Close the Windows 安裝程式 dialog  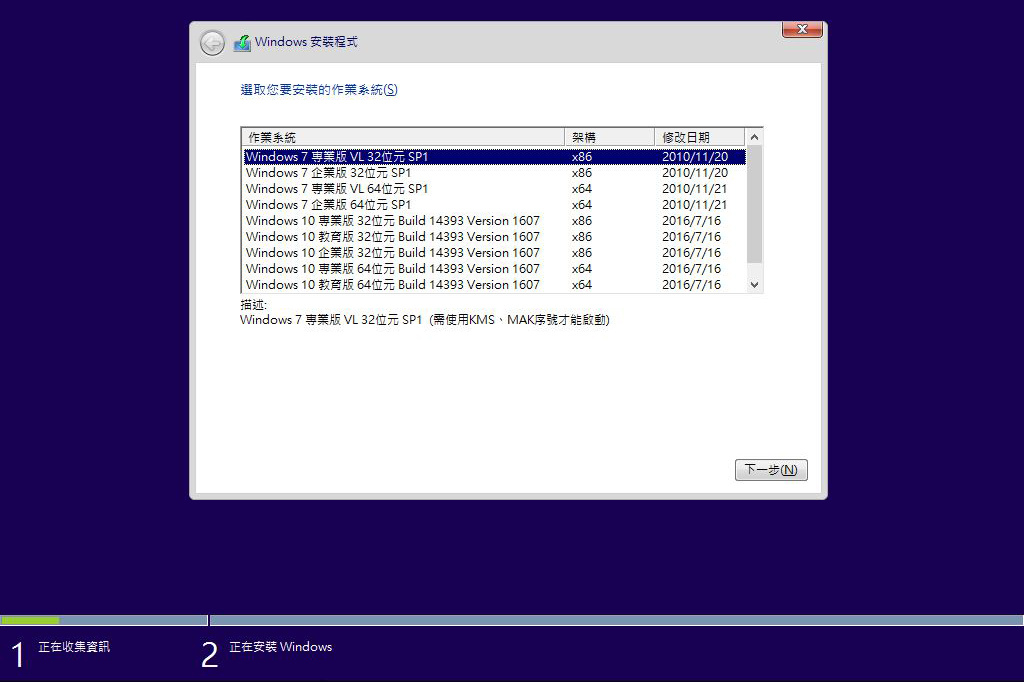pyautogui.click(x=802, y=29)
